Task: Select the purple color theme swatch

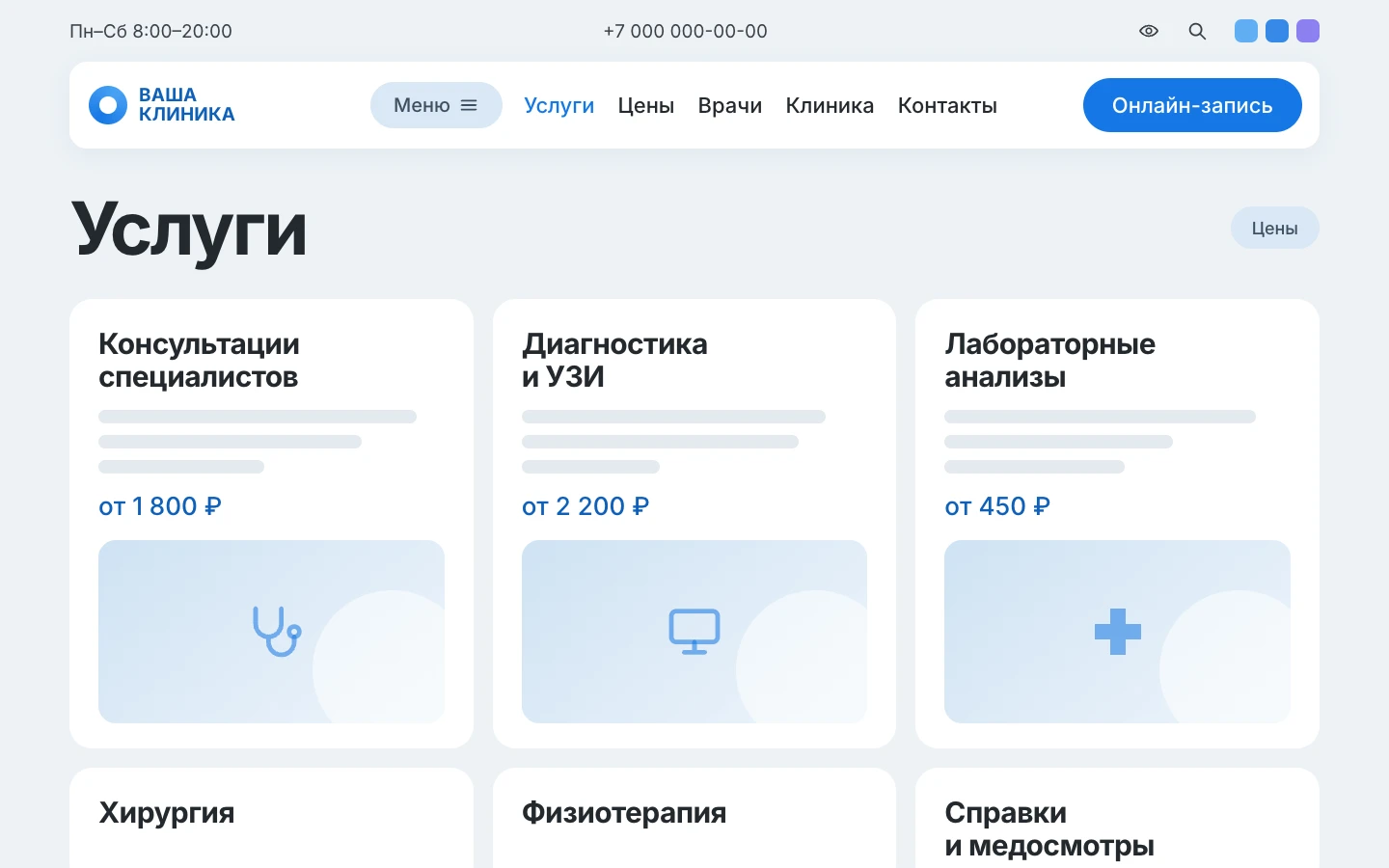Action: tap(1308, 31)
